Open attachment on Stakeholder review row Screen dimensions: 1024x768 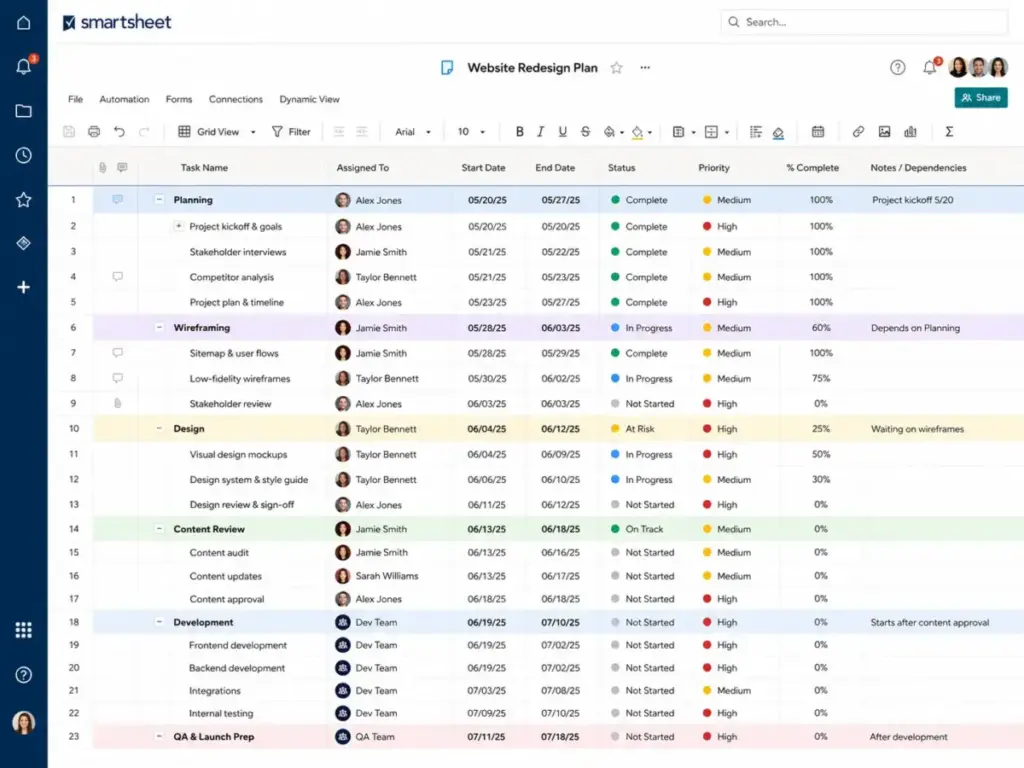pyautogui.click(x=118, y=404)
